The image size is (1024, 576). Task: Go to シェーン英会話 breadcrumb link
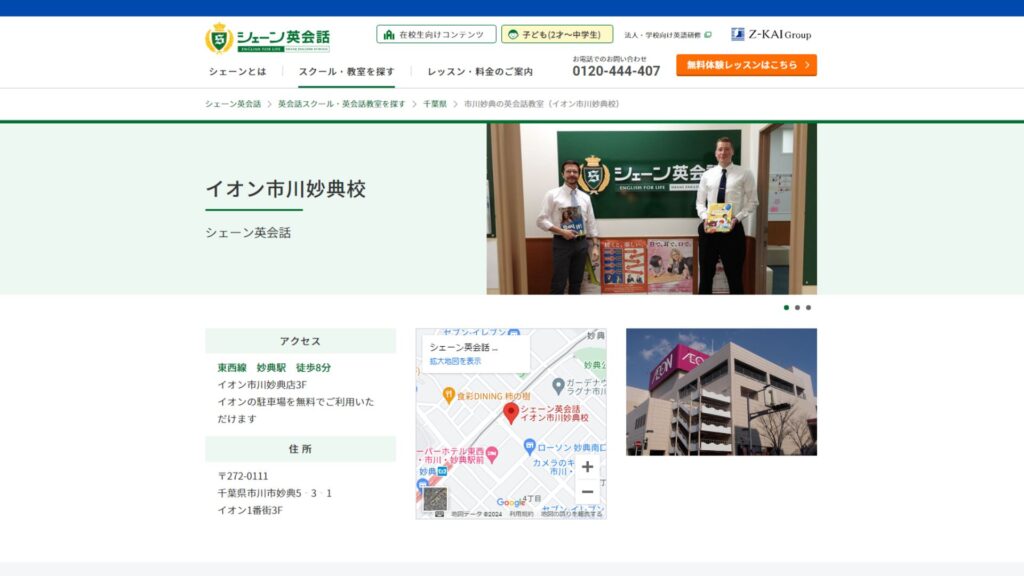232,104
